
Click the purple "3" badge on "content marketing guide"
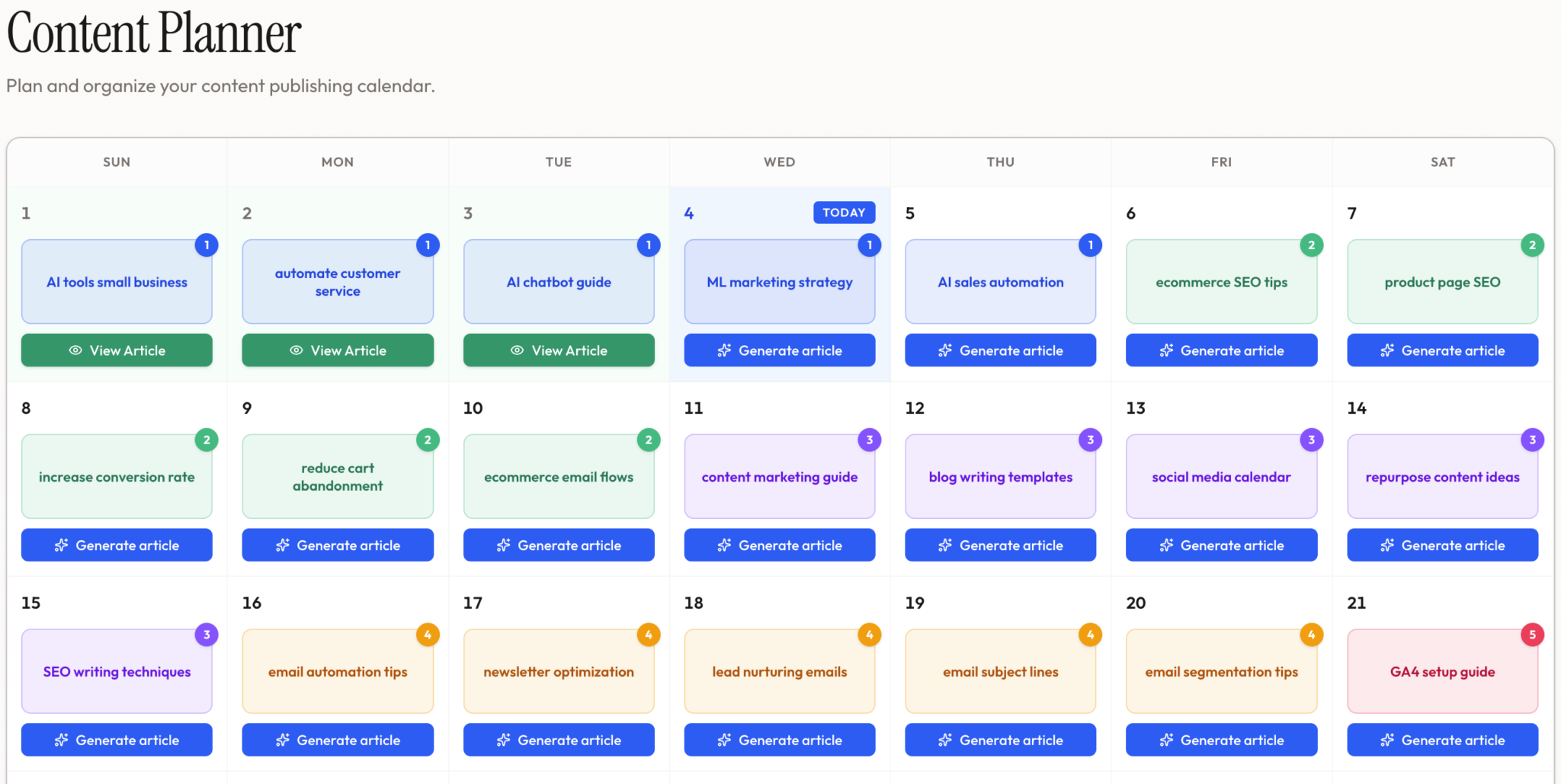point(869,440)
